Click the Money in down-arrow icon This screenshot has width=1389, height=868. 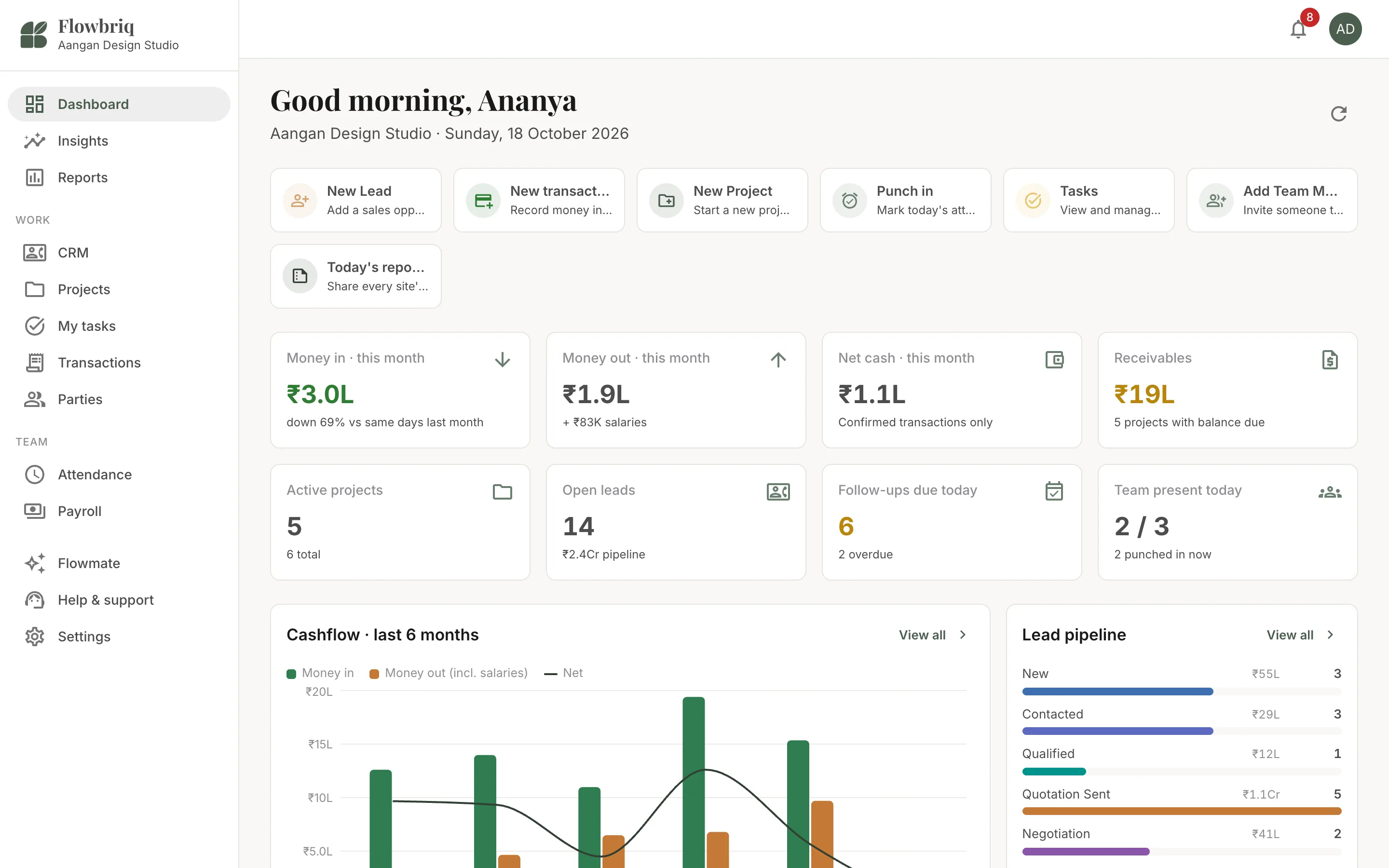[502, 359]
